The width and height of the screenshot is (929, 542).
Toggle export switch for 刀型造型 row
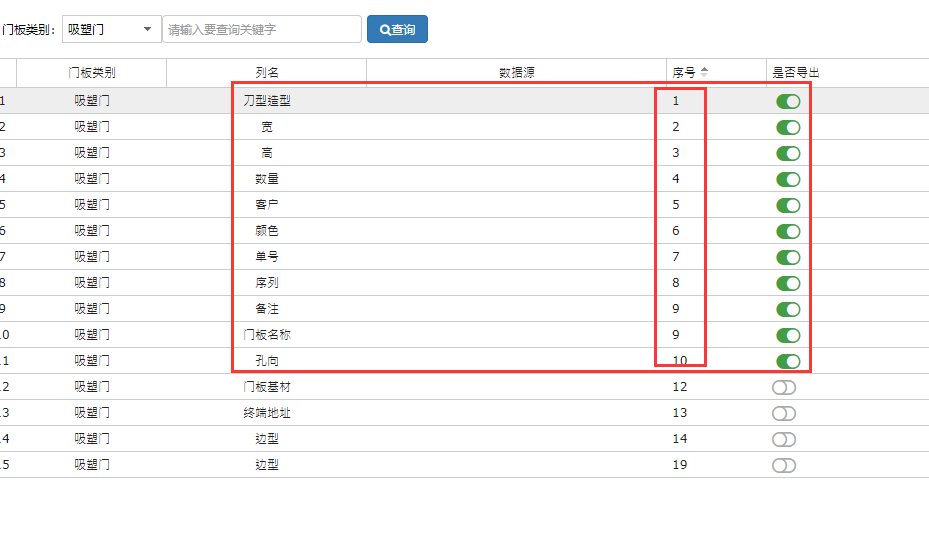pos(788,101)
